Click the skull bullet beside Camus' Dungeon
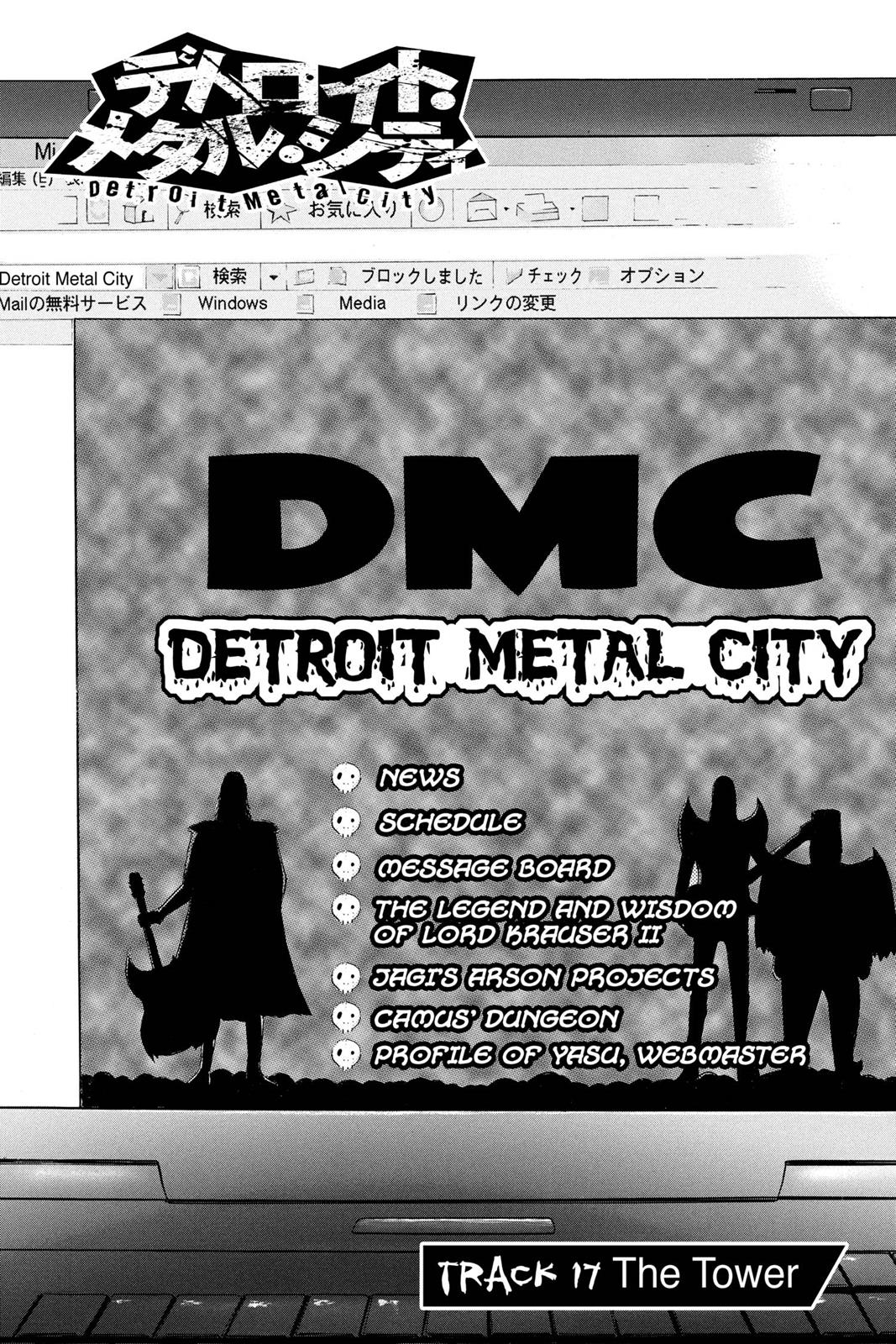 [346, 1018]
